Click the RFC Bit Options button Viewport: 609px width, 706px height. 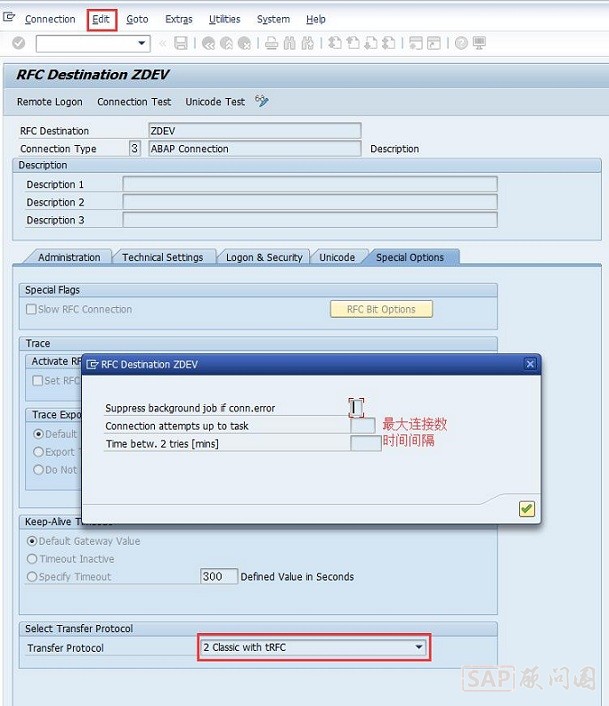click(381, 309)
